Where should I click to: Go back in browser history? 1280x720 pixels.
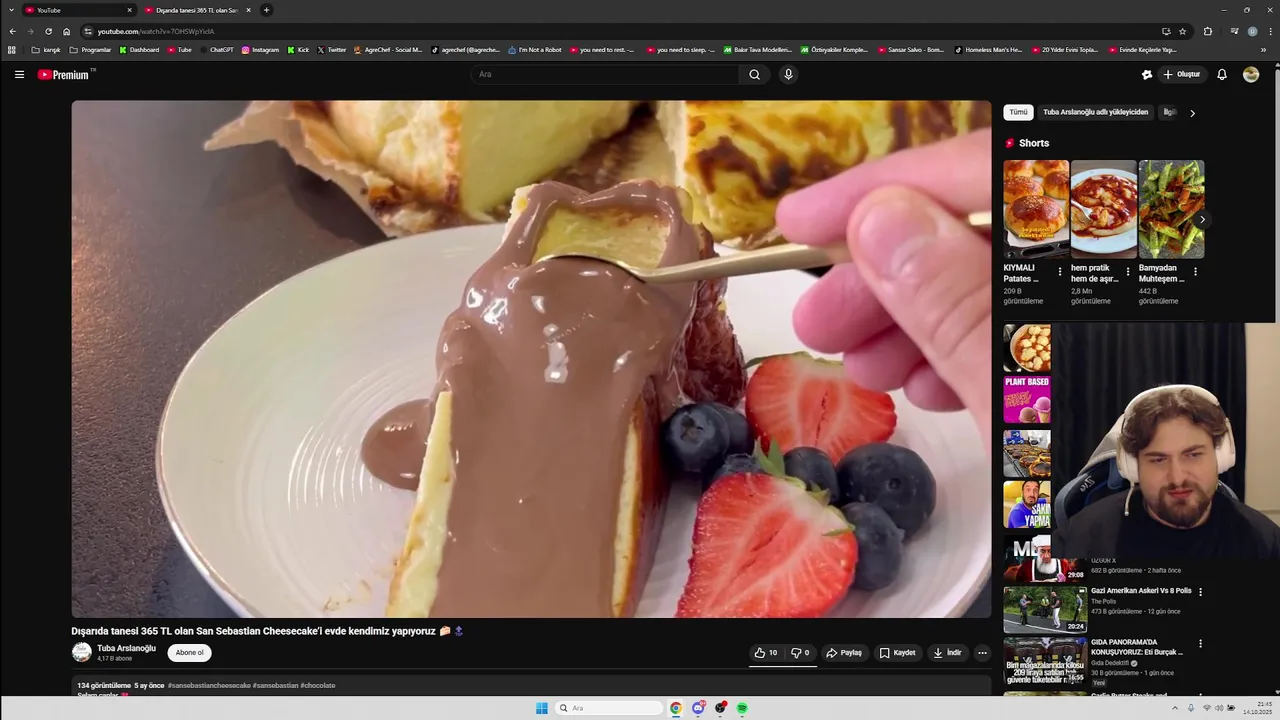(x=12, y=31)
